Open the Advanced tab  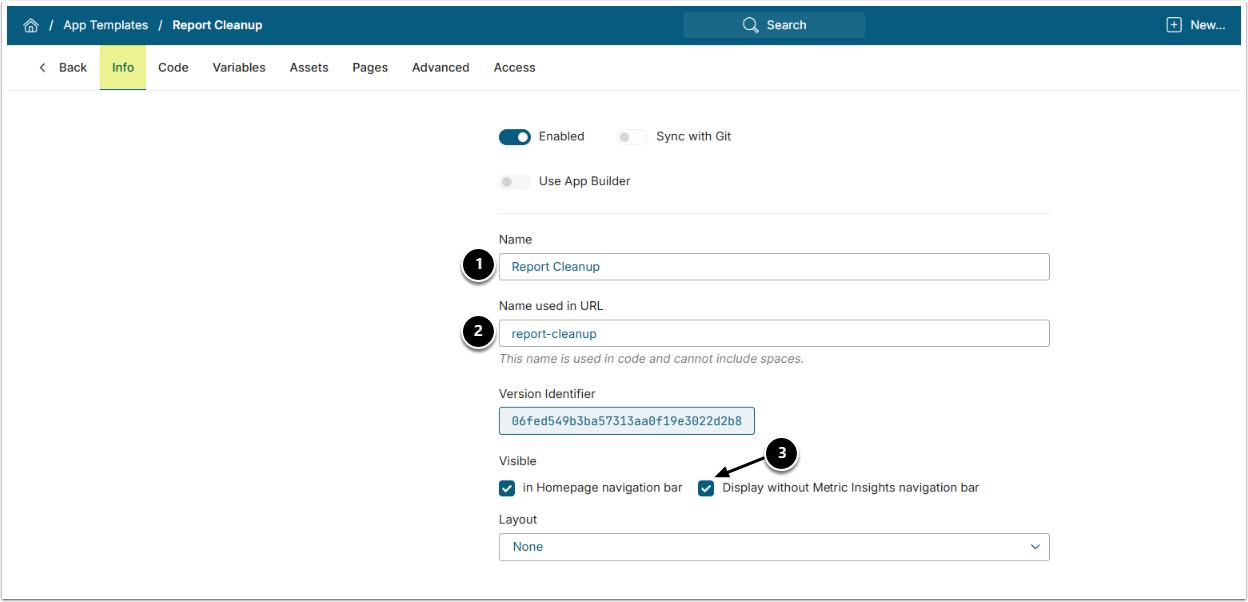(x=440, y=68)
